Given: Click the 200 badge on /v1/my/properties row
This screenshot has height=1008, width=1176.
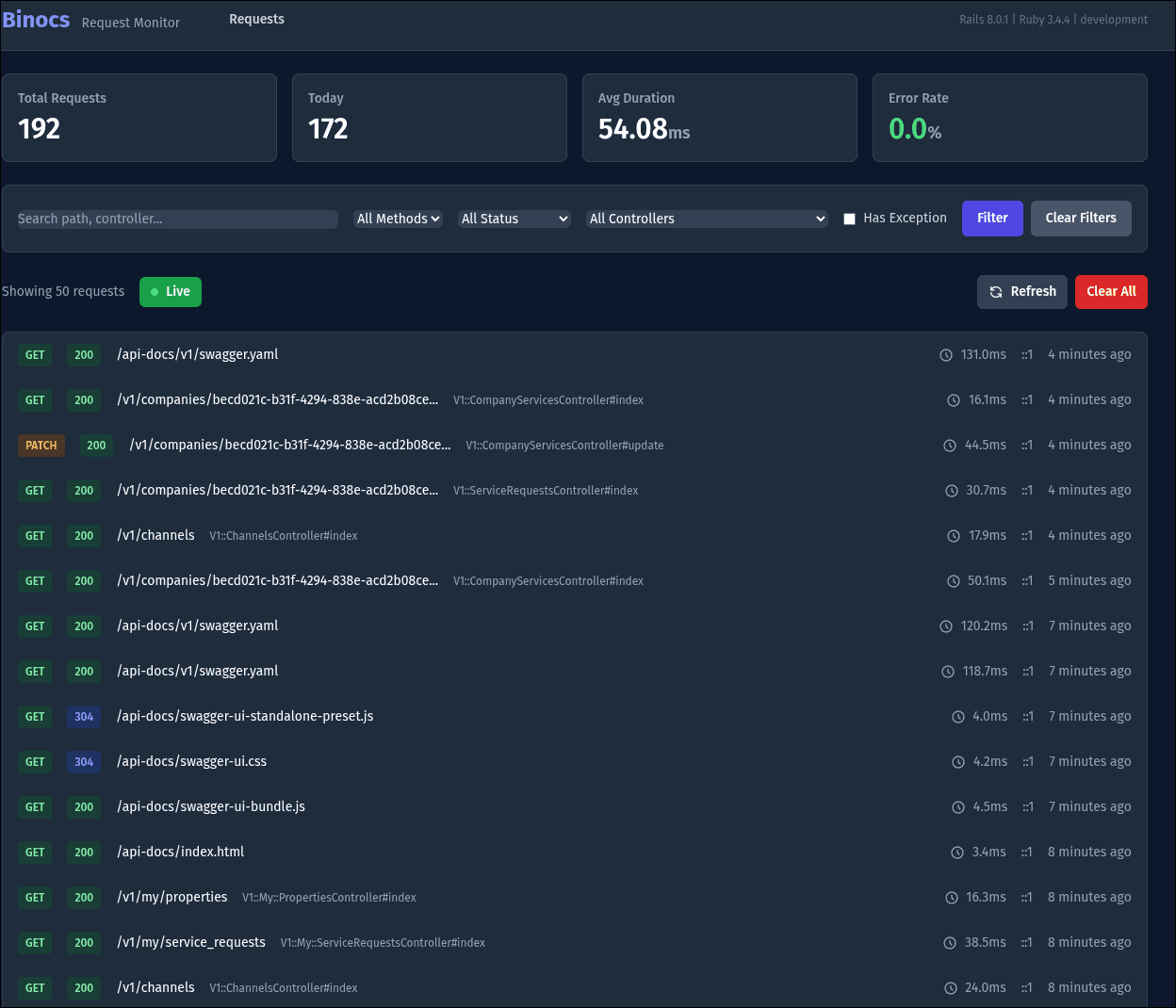Looking at the screenshot, I should [84, 897].
